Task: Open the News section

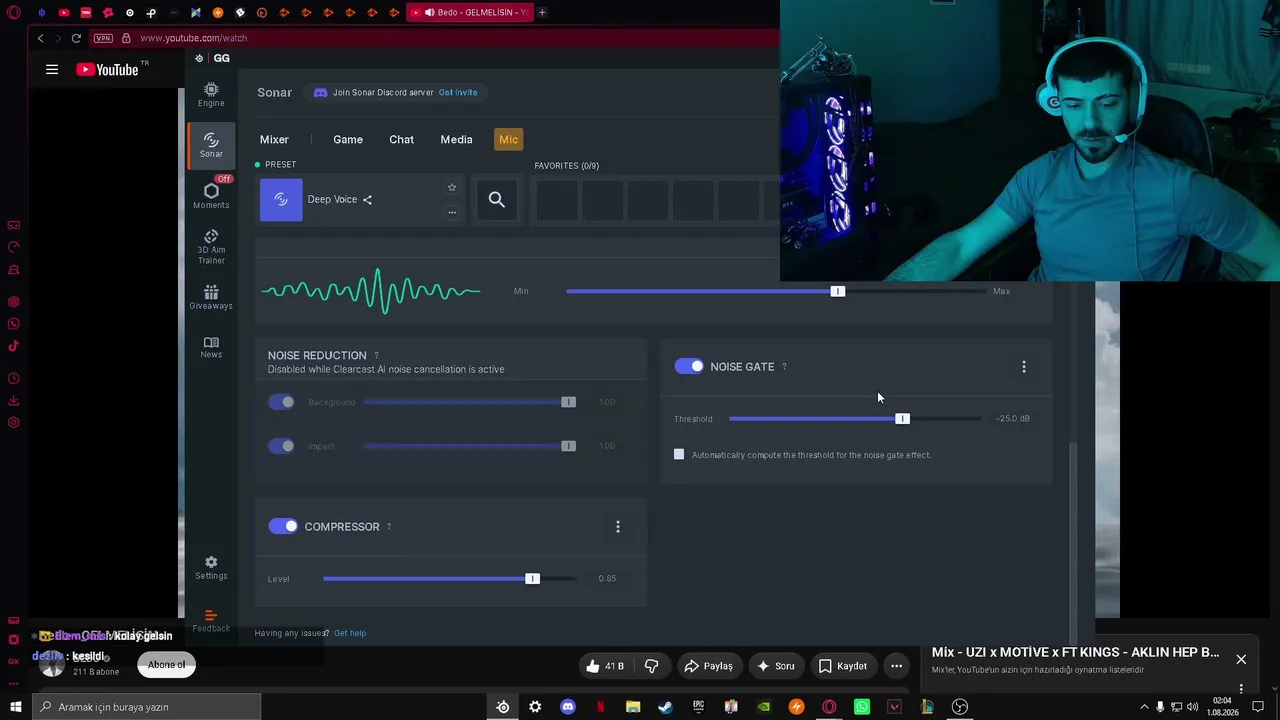Action: tap(211, 347)
